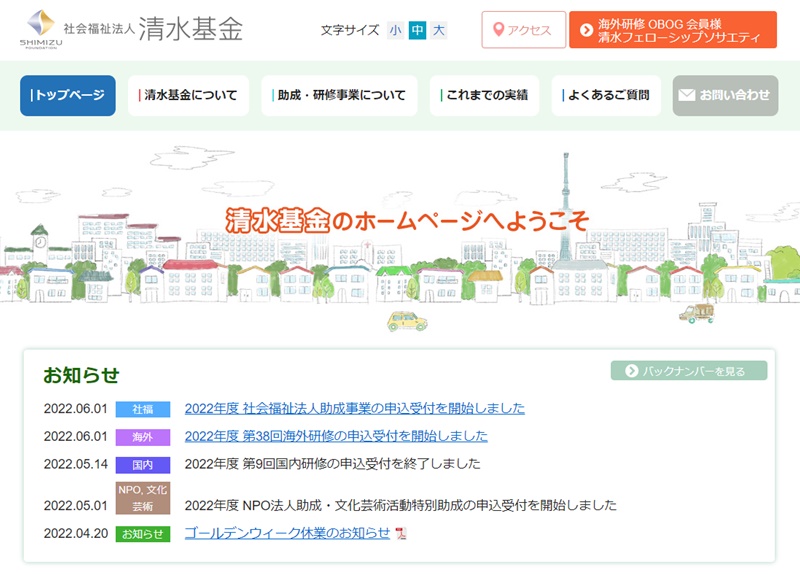Click the arrow icon in the orange OBOG banner
800x575 pixels.
point(586,30)
